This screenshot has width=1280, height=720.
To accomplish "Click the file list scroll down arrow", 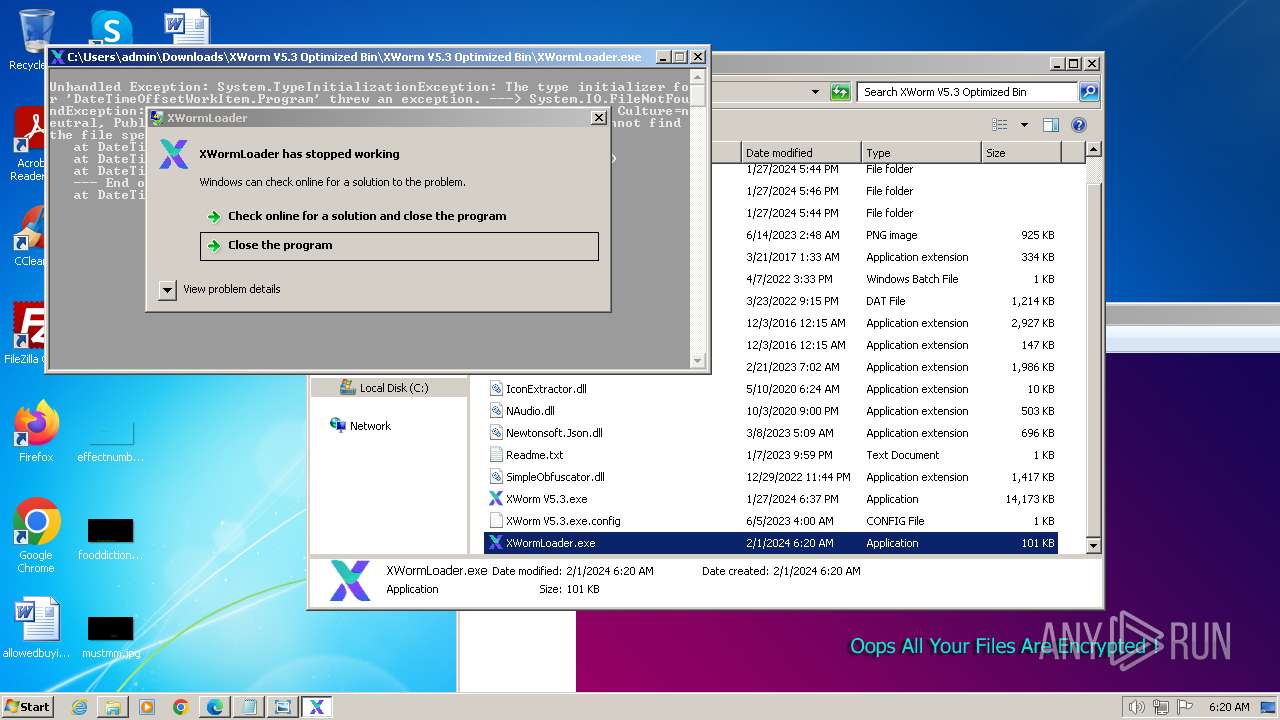I will point(1093,545).
